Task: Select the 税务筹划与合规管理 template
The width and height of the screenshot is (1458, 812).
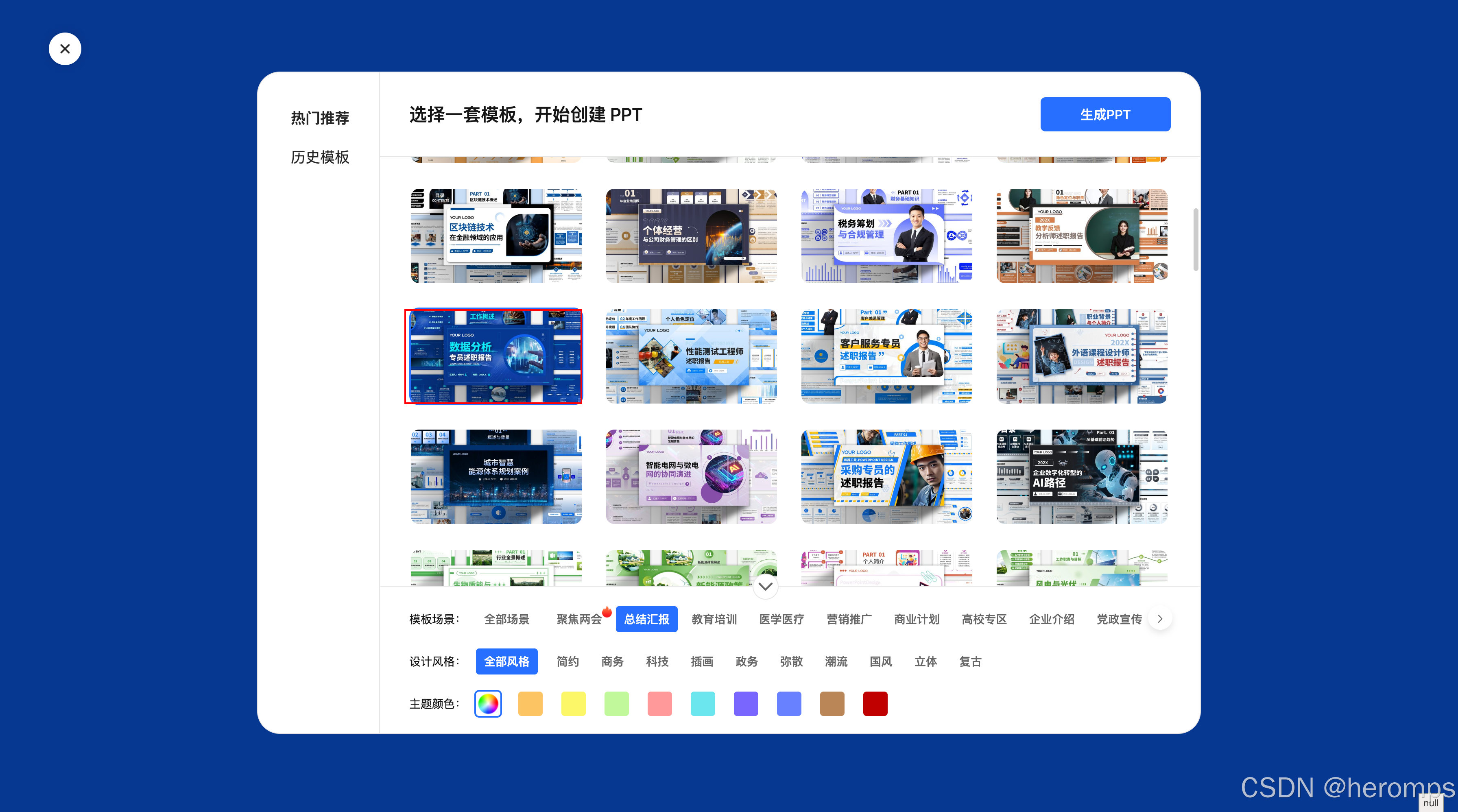Action: (x=886, y=236)
